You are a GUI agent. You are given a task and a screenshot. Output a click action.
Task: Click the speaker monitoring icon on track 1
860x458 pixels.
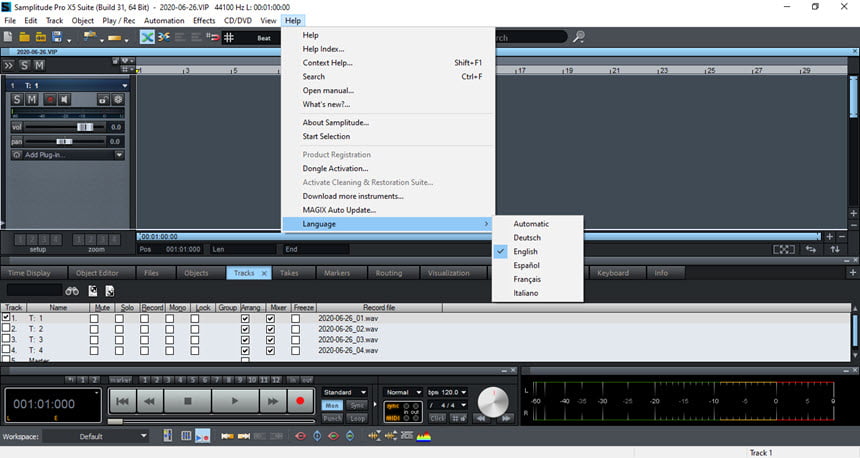click(x=65, y=99)
